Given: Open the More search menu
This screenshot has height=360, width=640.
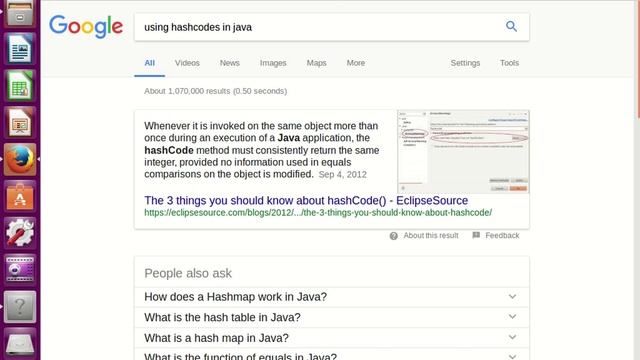Looking at the screenshot, I should (x=356, y=63).
